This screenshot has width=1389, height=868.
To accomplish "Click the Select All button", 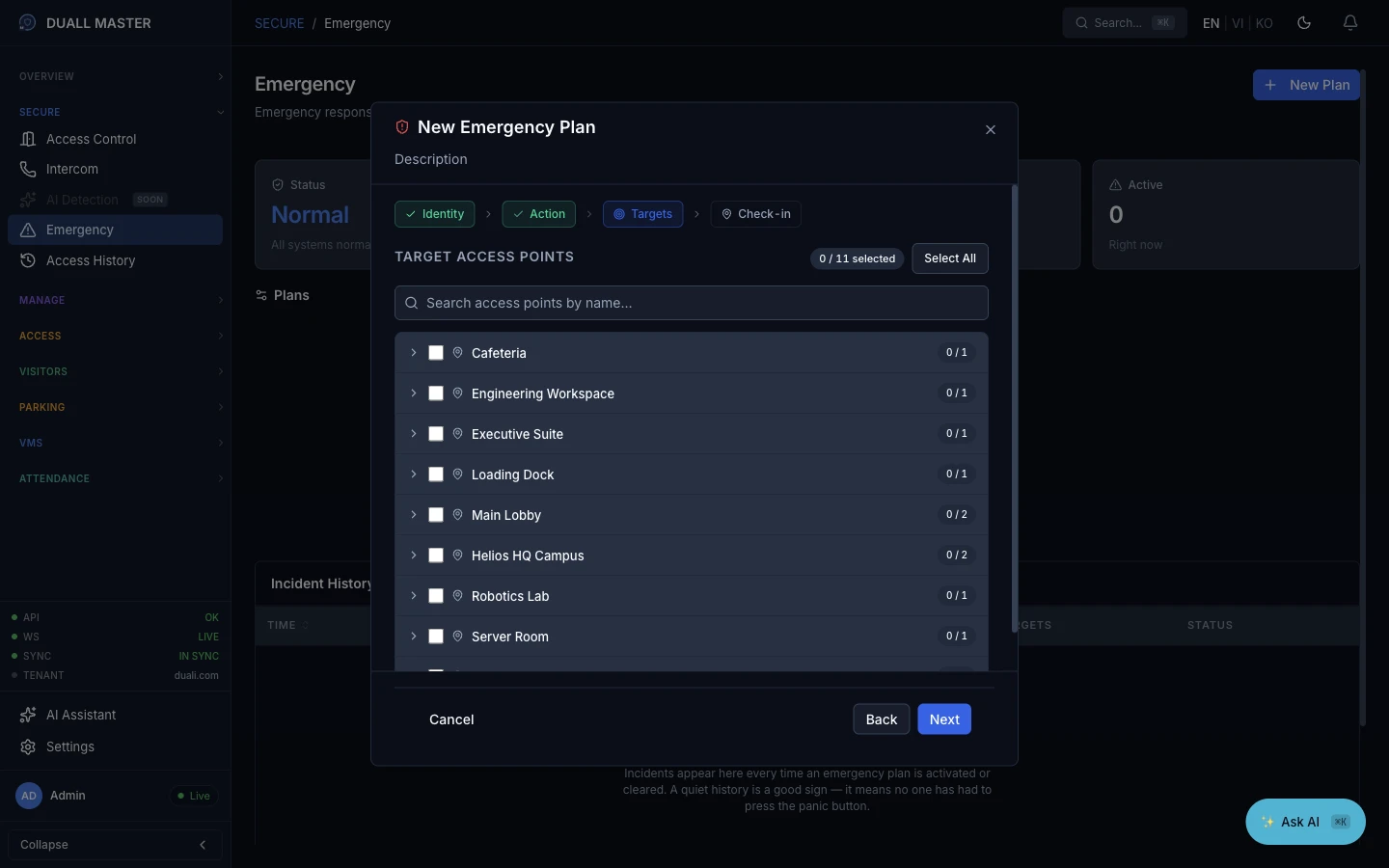I will point(950,258).
